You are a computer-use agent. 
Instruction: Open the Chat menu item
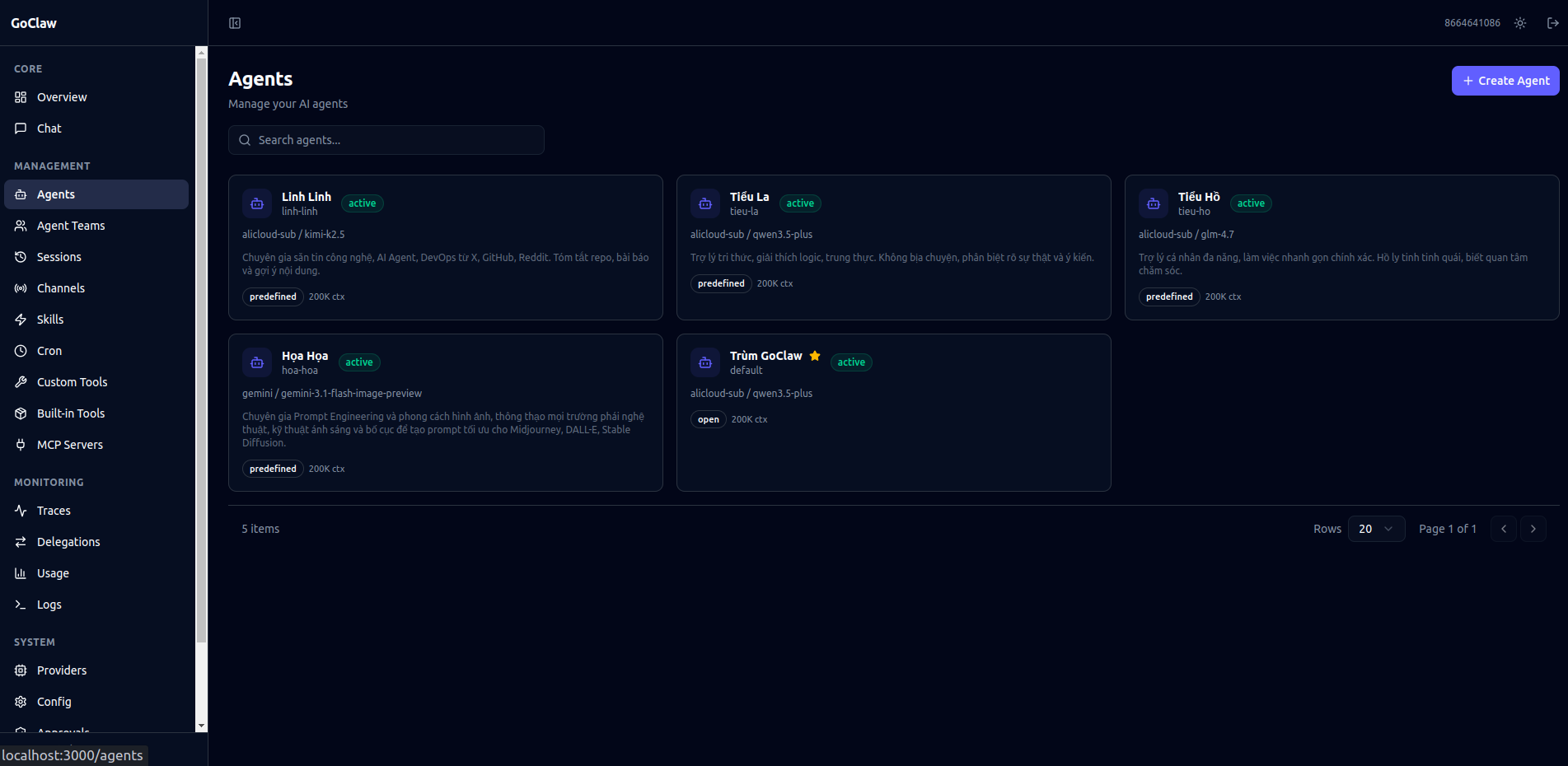pyautogui.click(x=49, y=128)
